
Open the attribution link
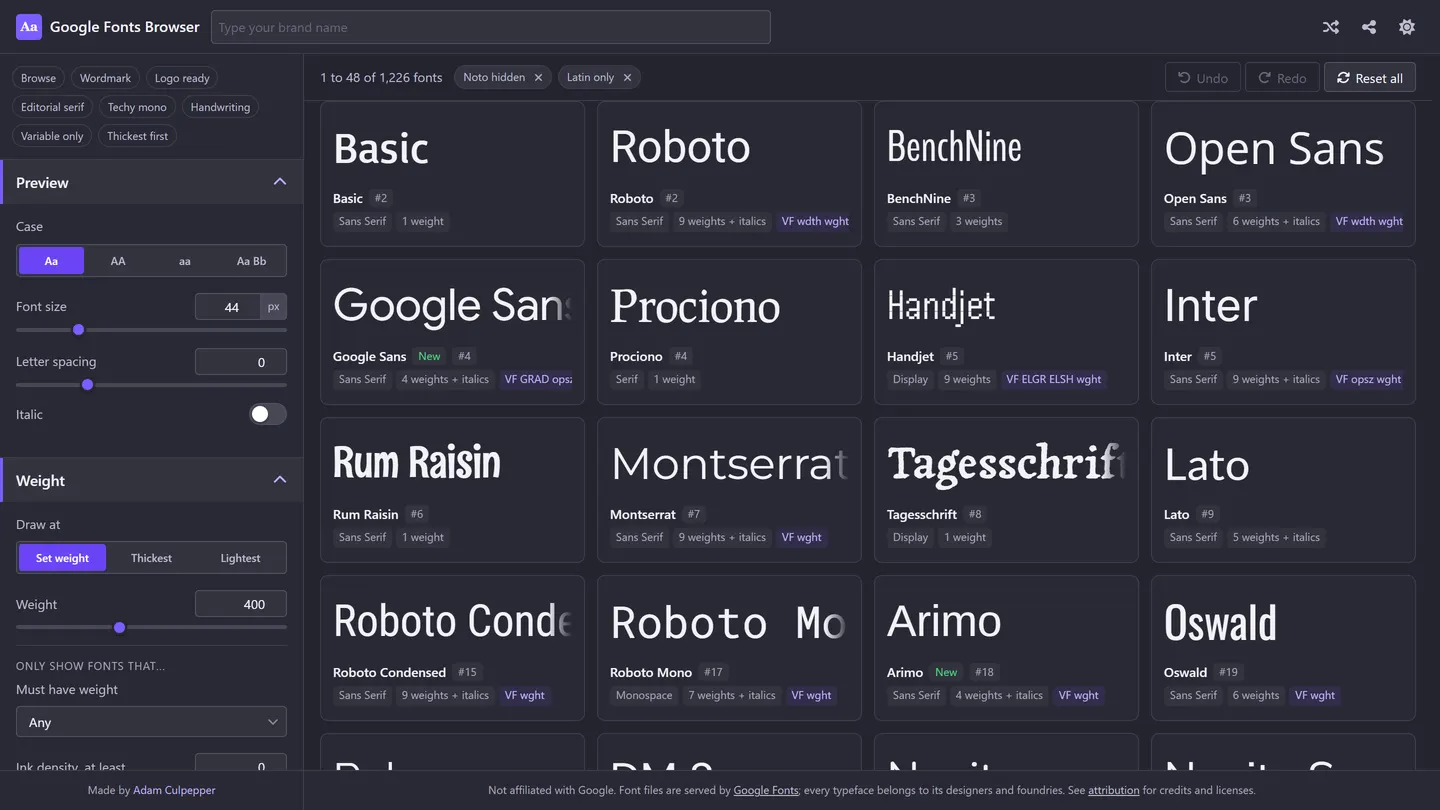point(1114,790)
